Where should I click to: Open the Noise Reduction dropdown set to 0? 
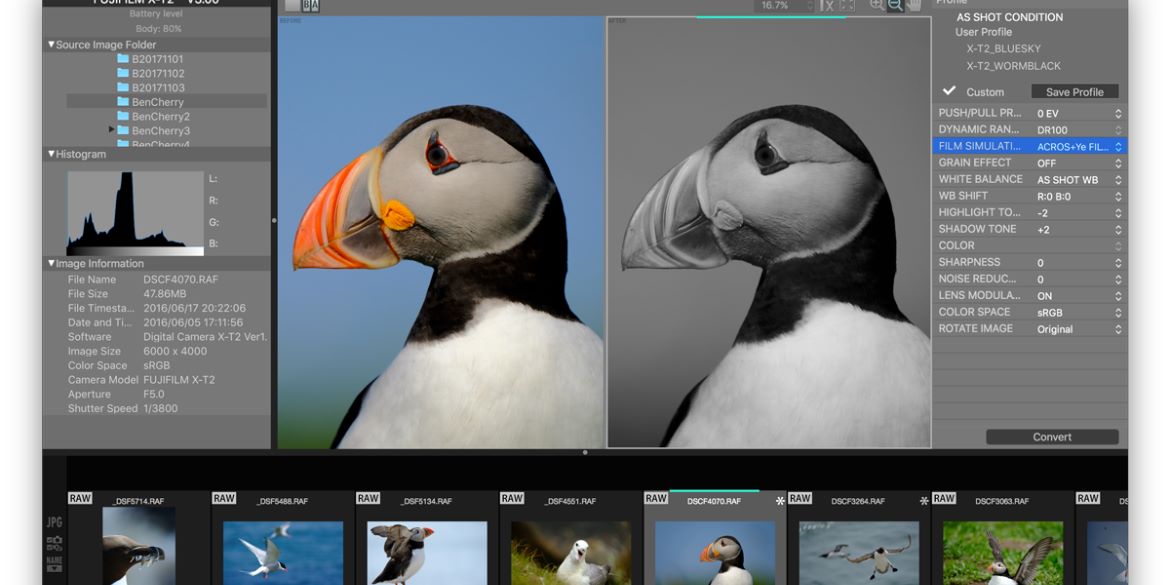[x=1079, y=279]
